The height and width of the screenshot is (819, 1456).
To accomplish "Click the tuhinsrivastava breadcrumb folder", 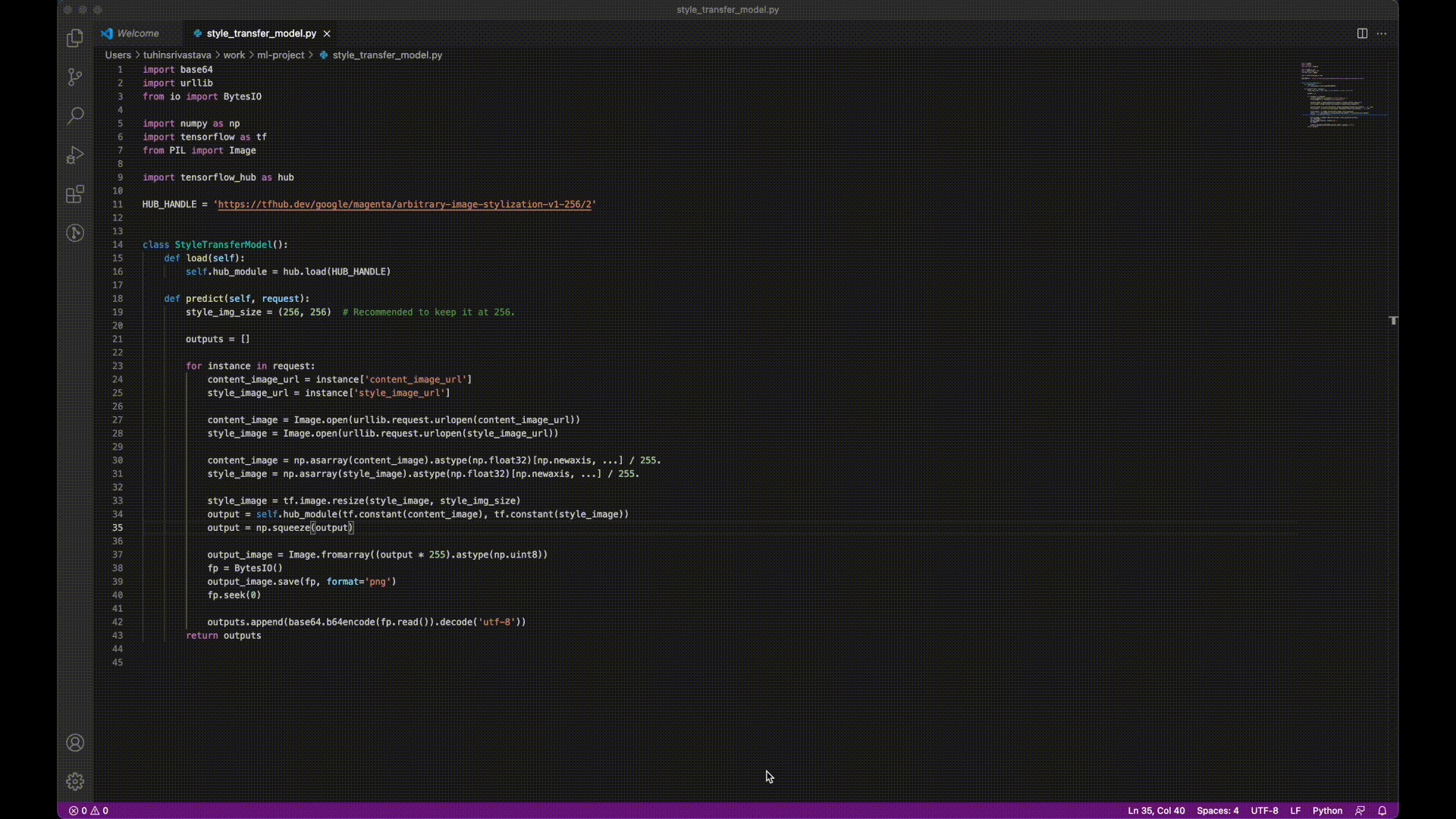I will point(177,55).
